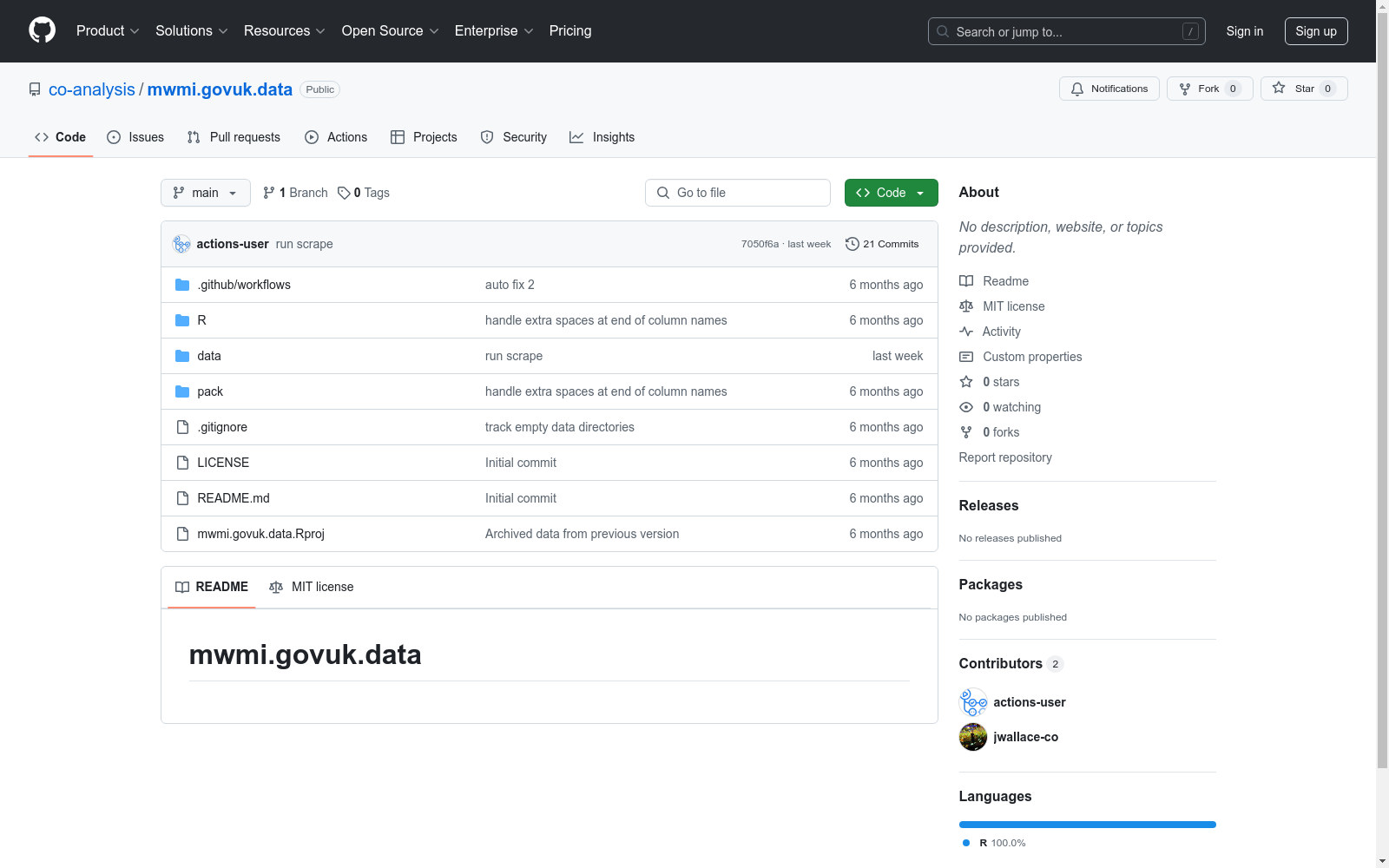This screenshot has width=1389, height=868.
Task: Open the 'auto fix 2' commit message
Action: coord(510,285)
